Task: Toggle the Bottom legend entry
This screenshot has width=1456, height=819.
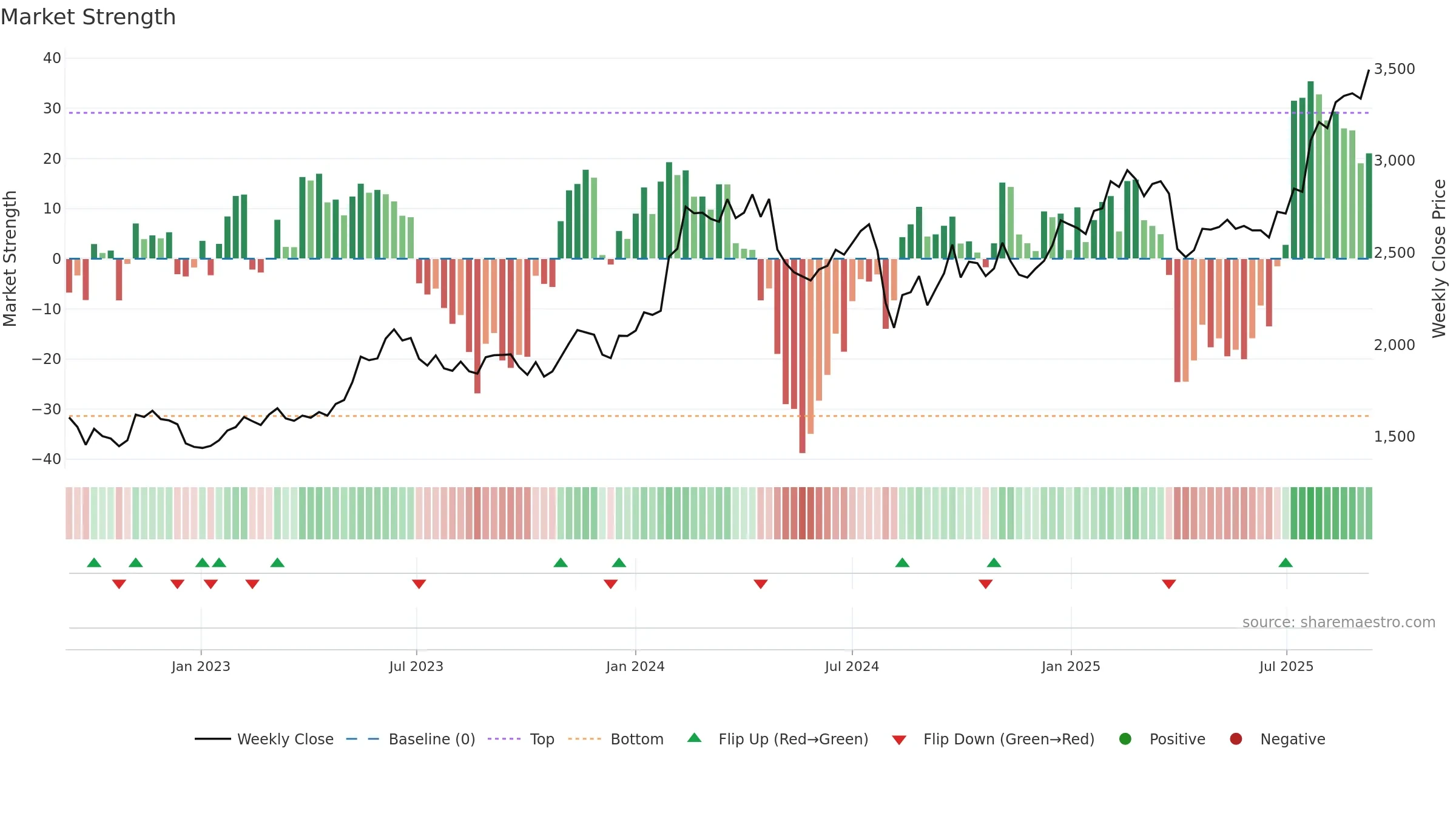Action: [616, 739]
